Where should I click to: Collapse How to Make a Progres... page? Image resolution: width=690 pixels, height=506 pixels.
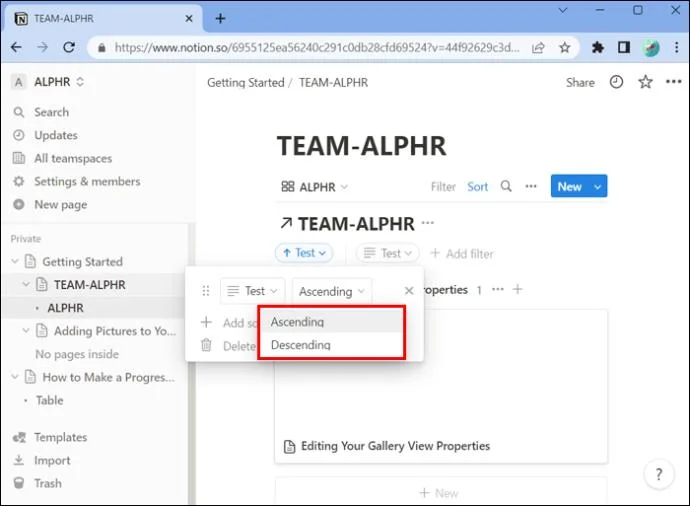(15, 377)
